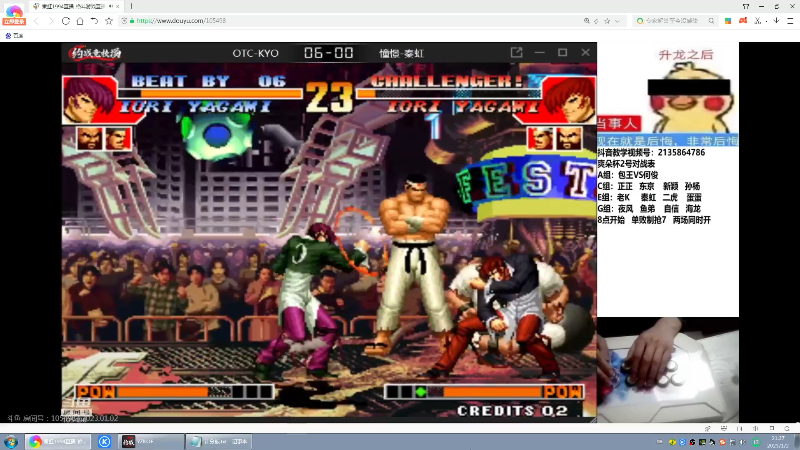Expand the address bar dropdown chevron
The width and height of the screenshot is (800, 450).
(x=617, y=21)
